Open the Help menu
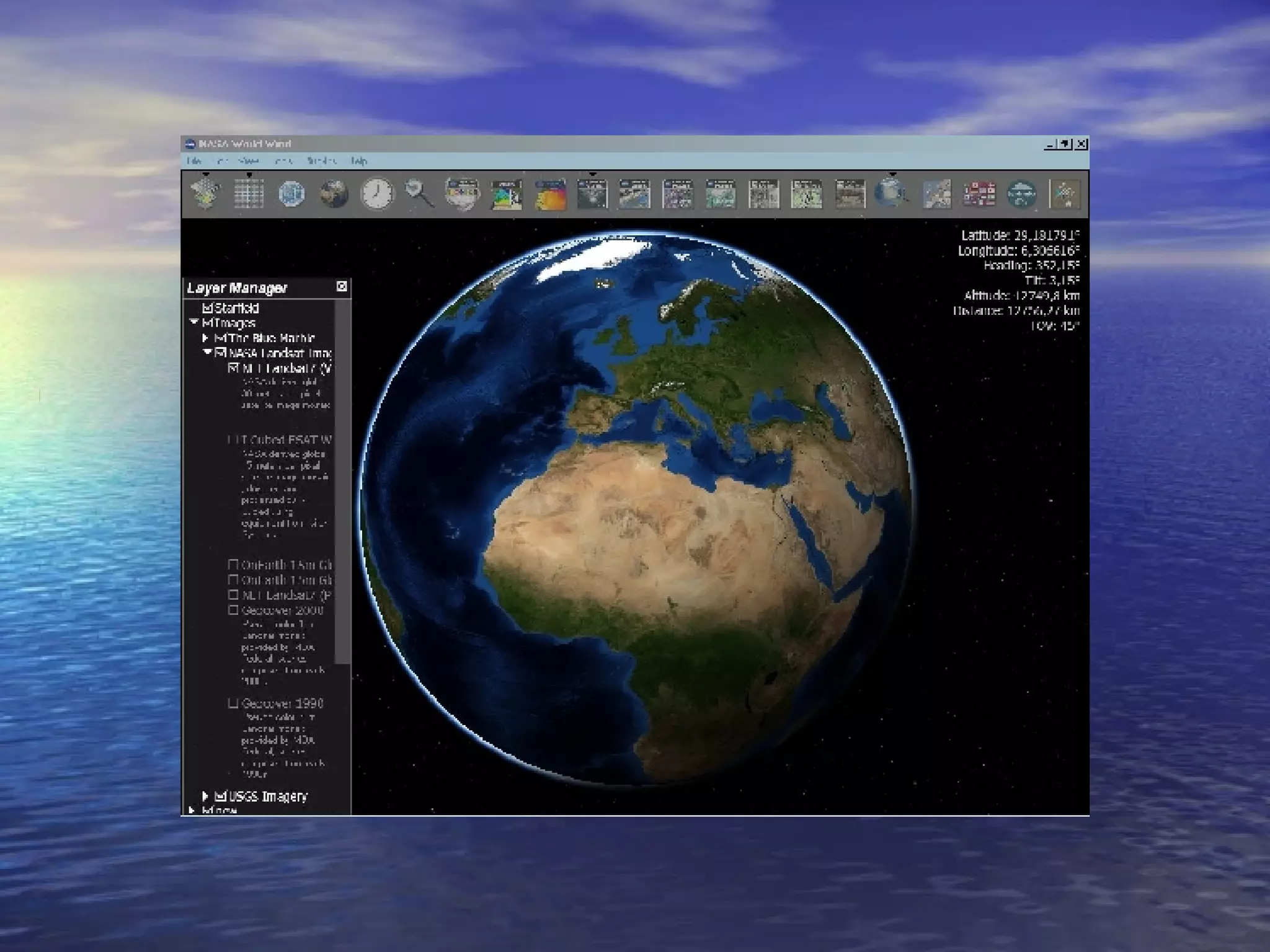This screenshot has height=952, width=1270. coord(358,161)
